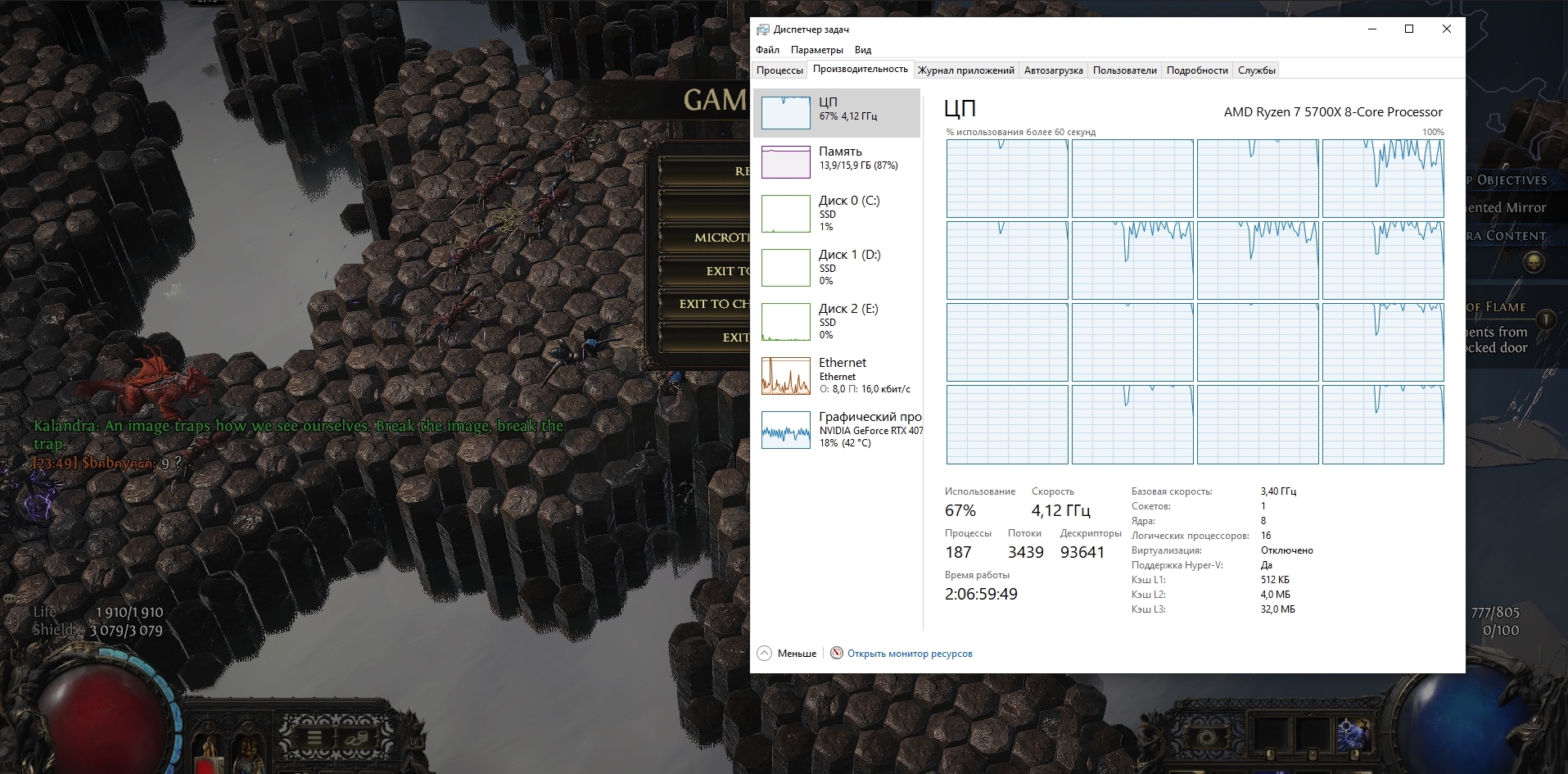Viewport: 1568px width, 774px height.
Task: Click the Виртуализация Отключено value
Action: (x=1286, y=550)
